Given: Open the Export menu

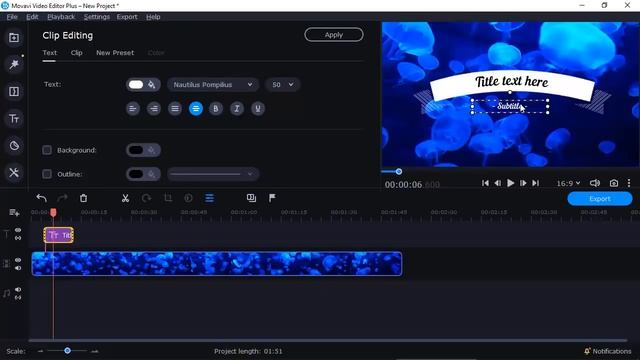Looking at the screenshot, I should click(x=127, y=17).
